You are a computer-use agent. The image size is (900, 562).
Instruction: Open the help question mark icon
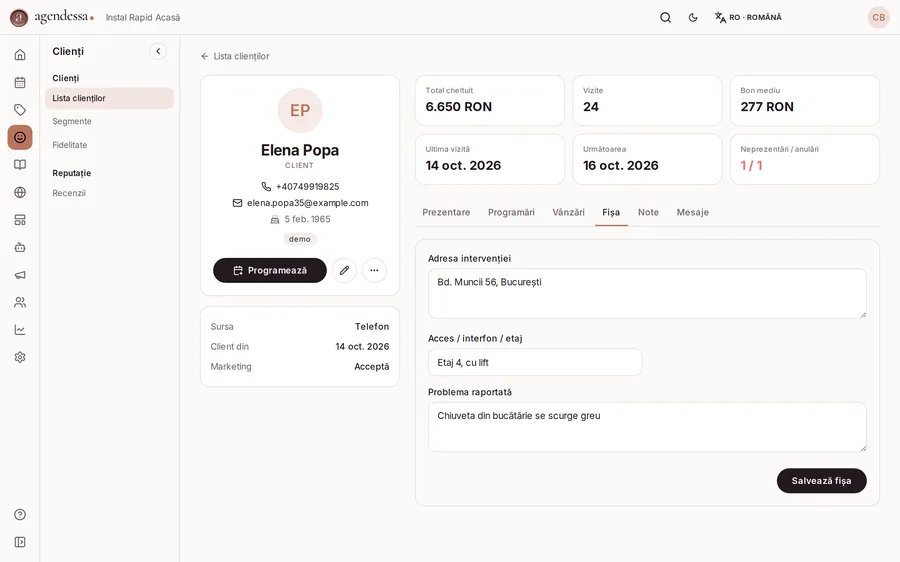tap(20, 514)
